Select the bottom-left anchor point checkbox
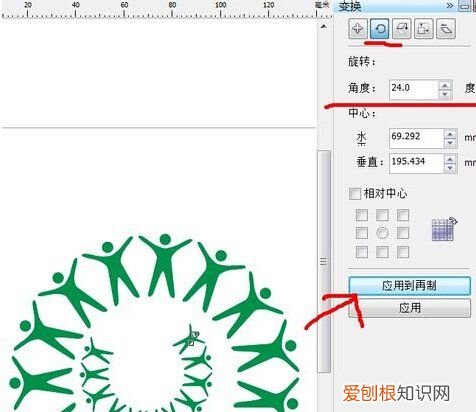Screen dimensions: 476x412 (x=362, y=252)
